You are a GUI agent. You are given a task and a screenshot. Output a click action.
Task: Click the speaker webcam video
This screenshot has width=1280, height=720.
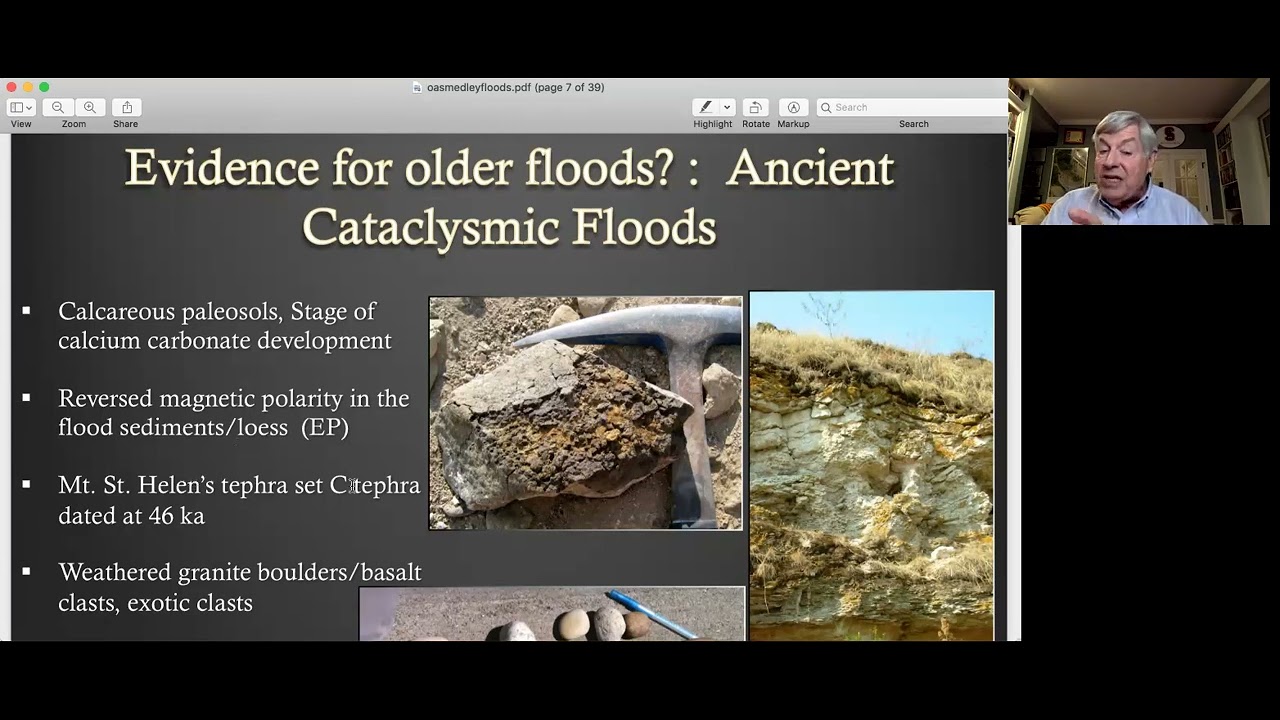pyautogui.click(x=1139, y=152)
